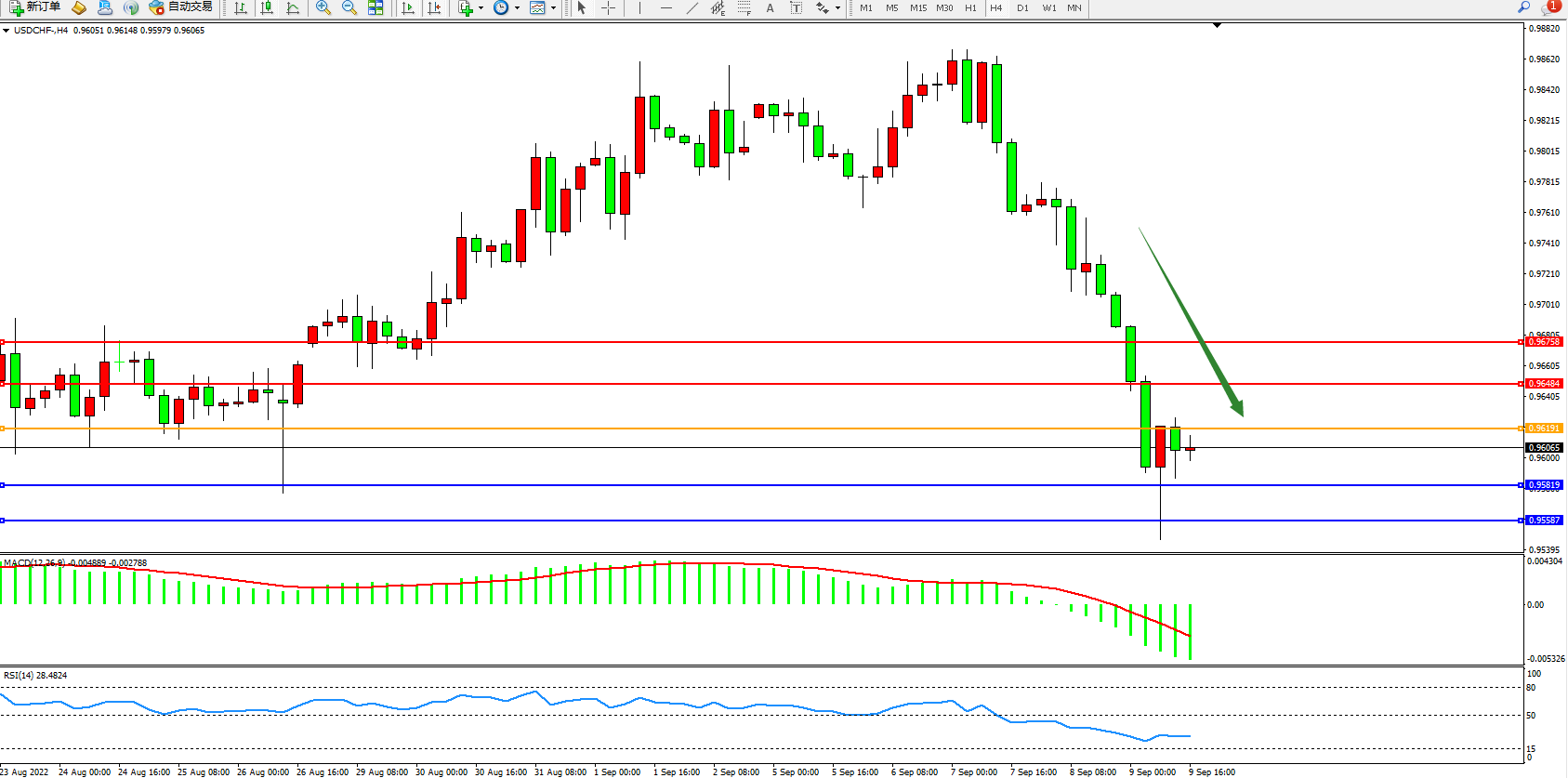Pick the horizontal line drawing tool
Image resolution: width=1568 pixels, height=778 pixels.
[665, 7]
